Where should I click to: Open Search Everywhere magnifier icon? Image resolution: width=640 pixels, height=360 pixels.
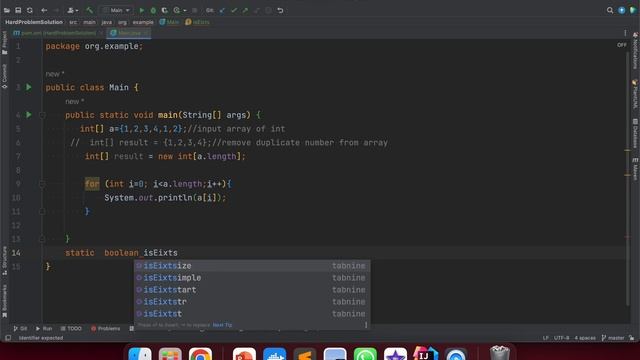(610, 10)
